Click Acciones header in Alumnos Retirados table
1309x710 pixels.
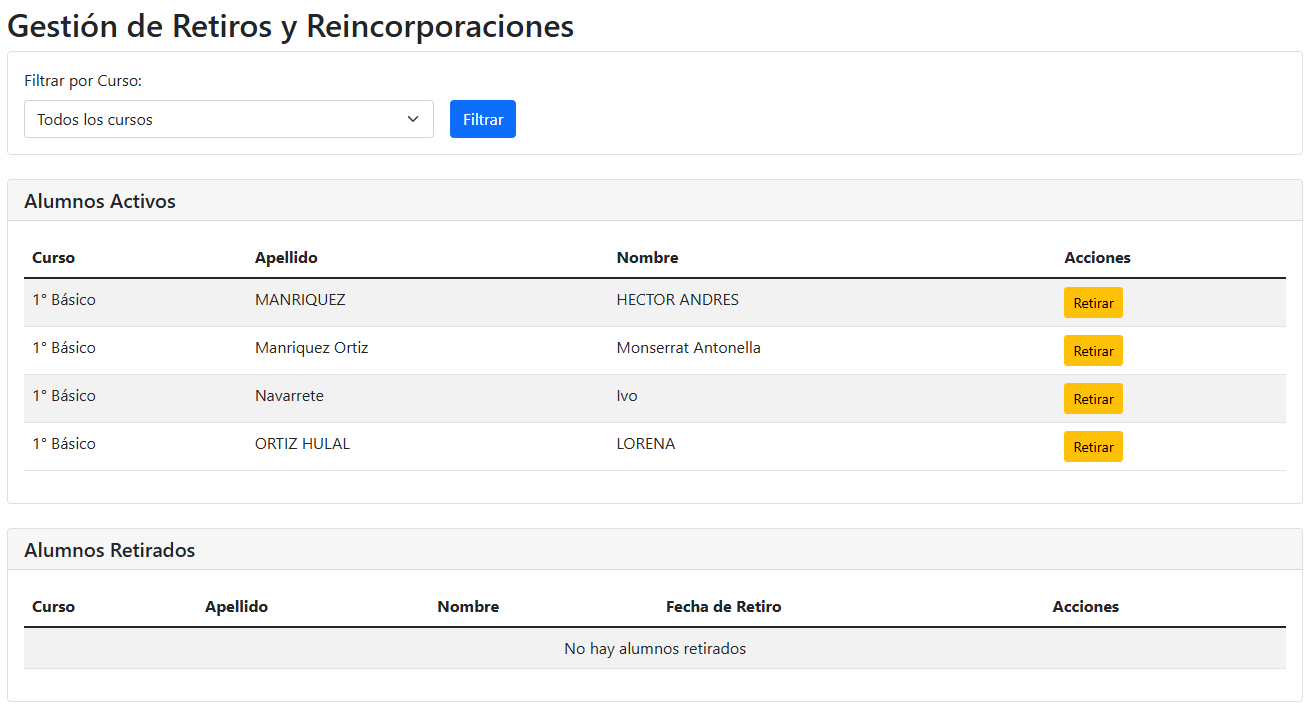pyautogui.click(x=1085, y=606)
